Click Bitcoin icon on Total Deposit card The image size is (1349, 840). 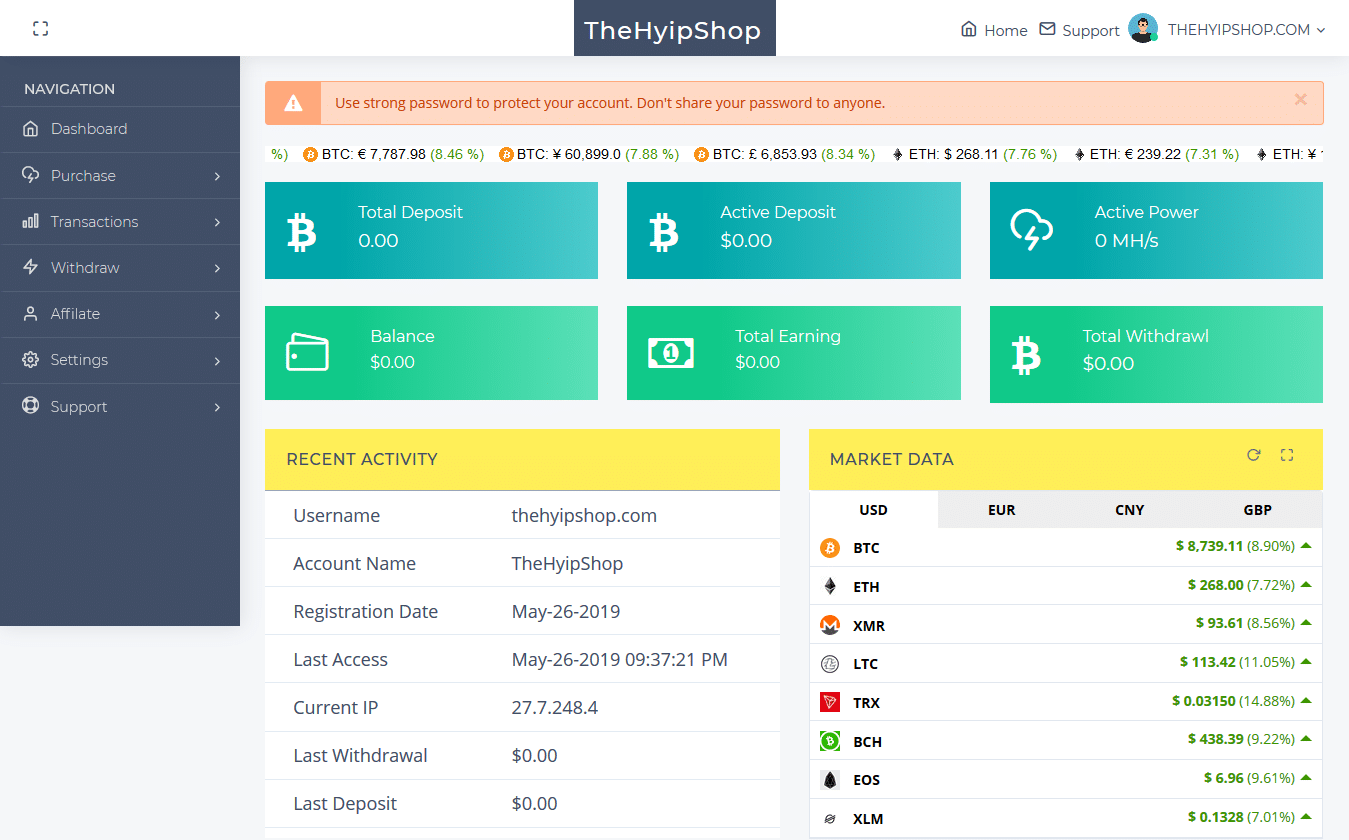click(x=302, y=231)
